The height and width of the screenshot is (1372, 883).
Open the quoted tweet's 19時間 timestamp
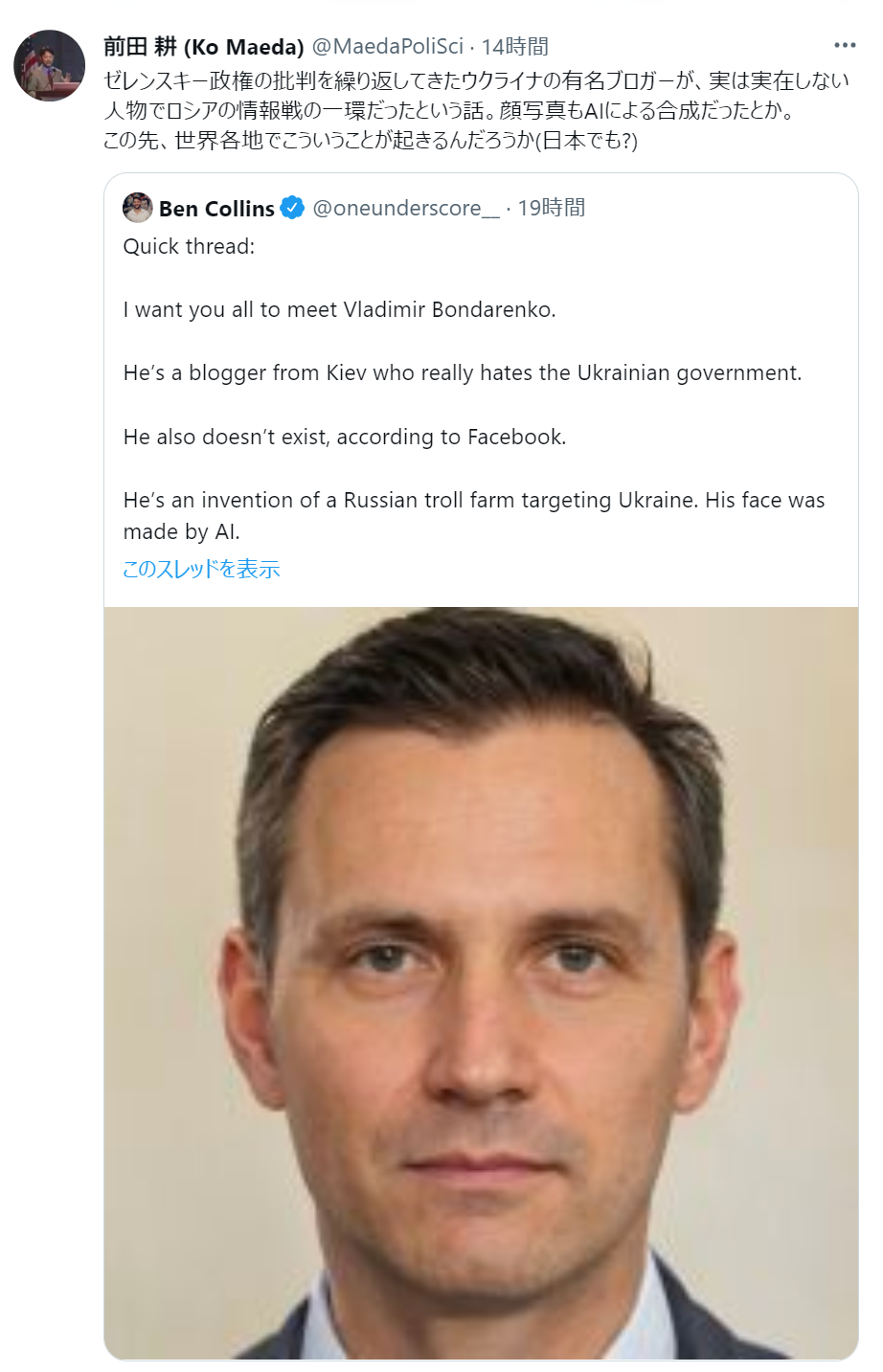coord(552,209)
